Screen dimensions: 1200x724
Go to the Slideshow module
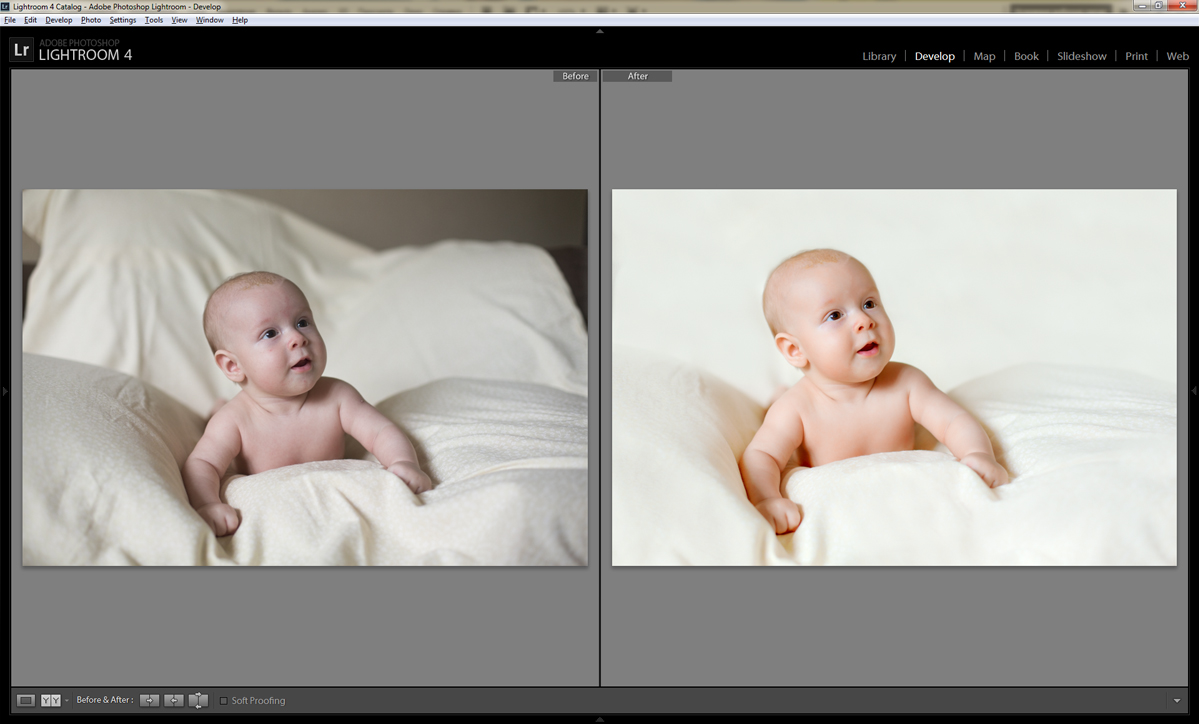pos(1082,56)
